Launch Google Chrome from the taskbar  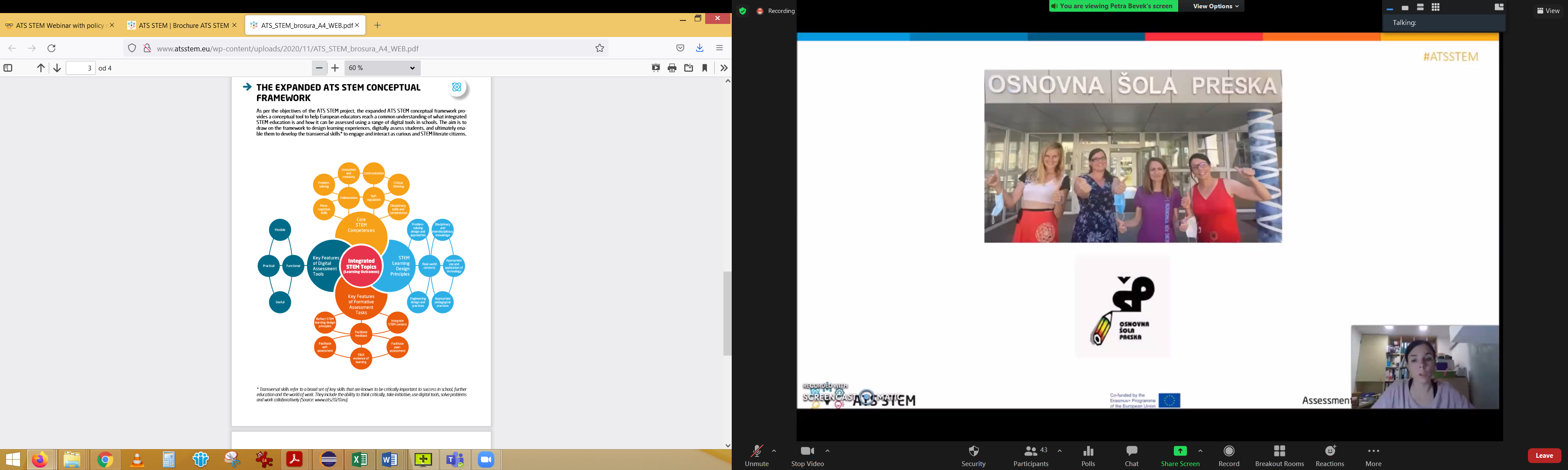[x=105, y=460]
